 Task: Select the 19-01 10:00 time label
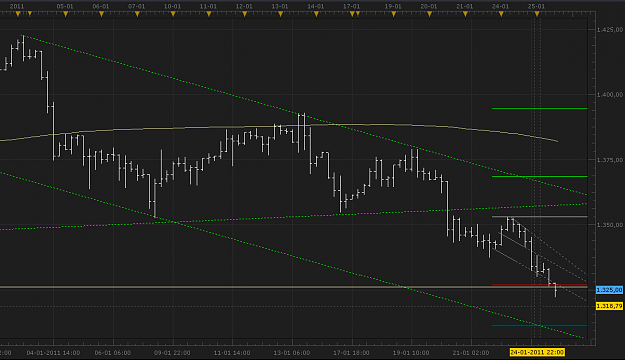pos(411,353)
